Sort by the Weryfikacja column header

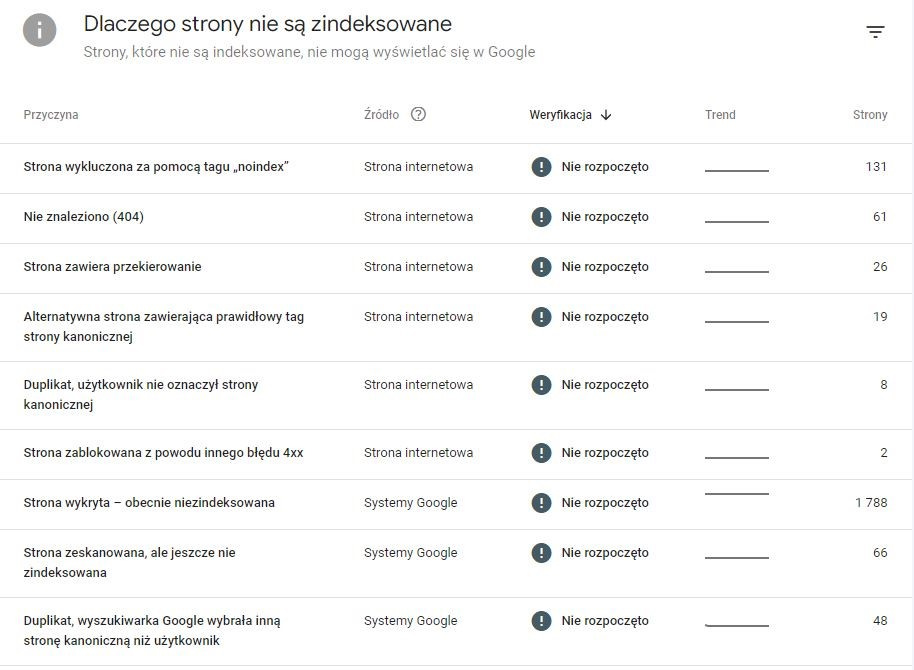click(560, 115)
